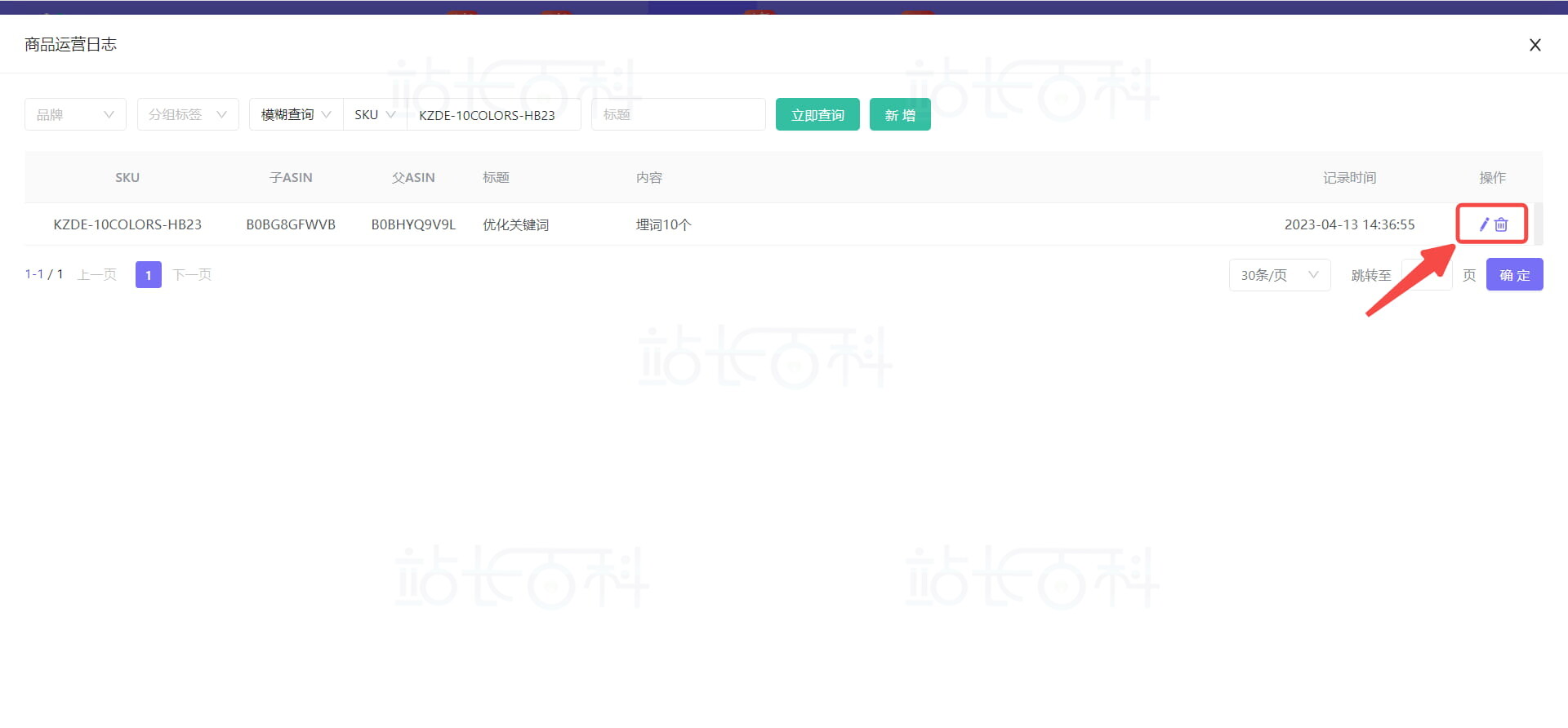Click the 父ASIN column header

pos(413,177)
